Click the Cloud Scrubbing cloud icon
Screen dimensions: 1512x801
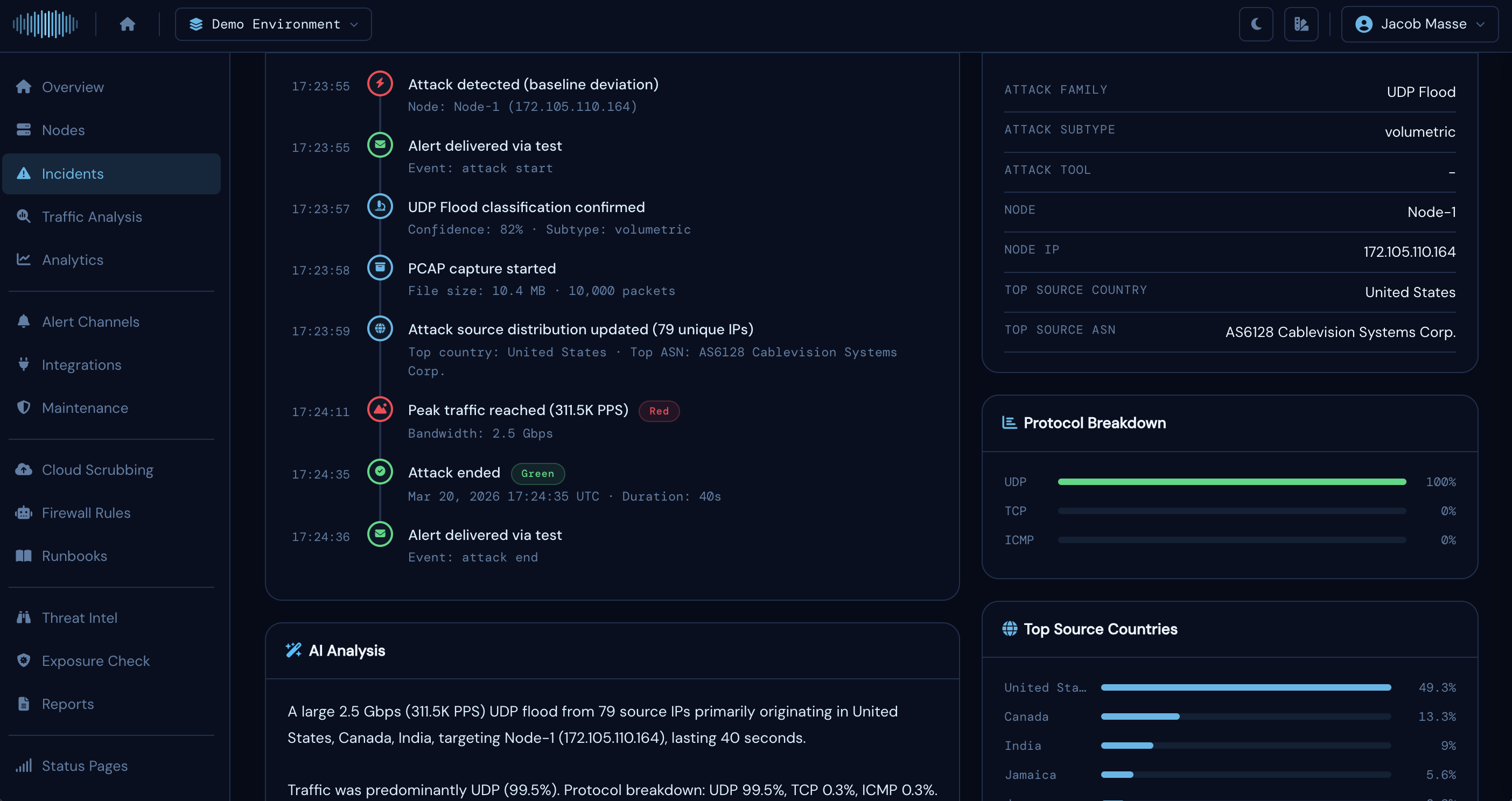24,469
